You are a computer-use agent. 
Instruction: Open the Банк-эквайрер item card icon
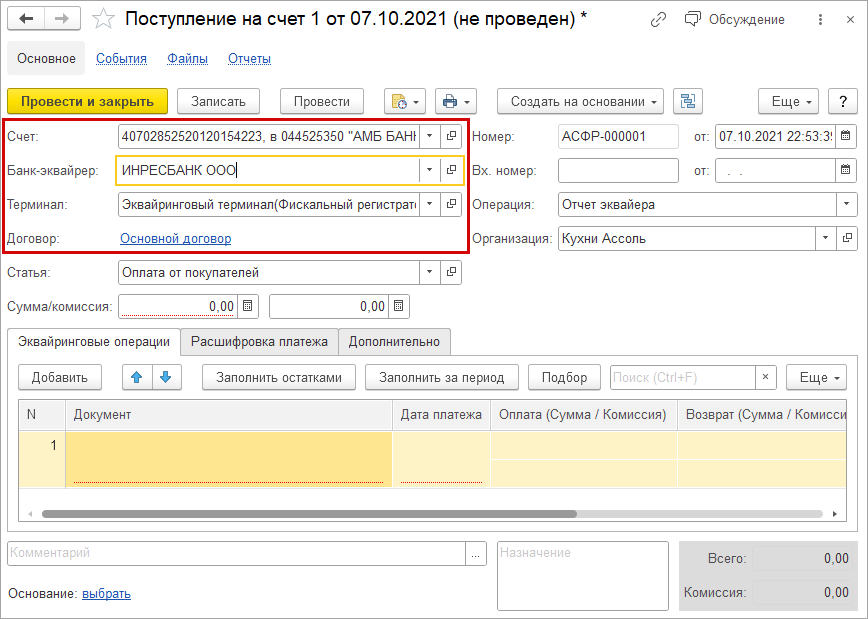pyautogui.click(x=451, y=171)
